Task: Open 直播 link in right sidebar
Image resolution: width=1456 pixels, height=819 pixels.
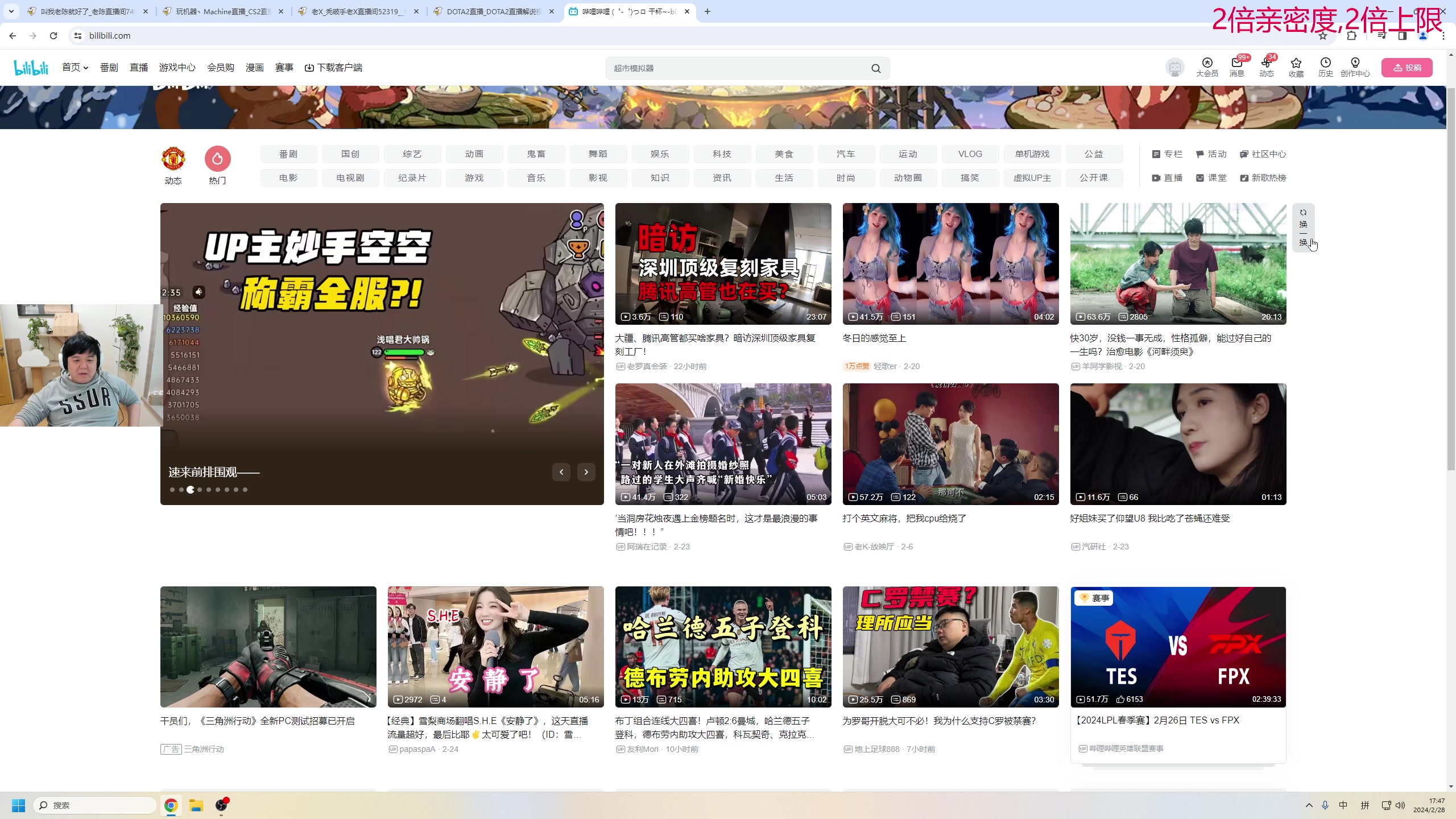Action: tap(1167, 178)
